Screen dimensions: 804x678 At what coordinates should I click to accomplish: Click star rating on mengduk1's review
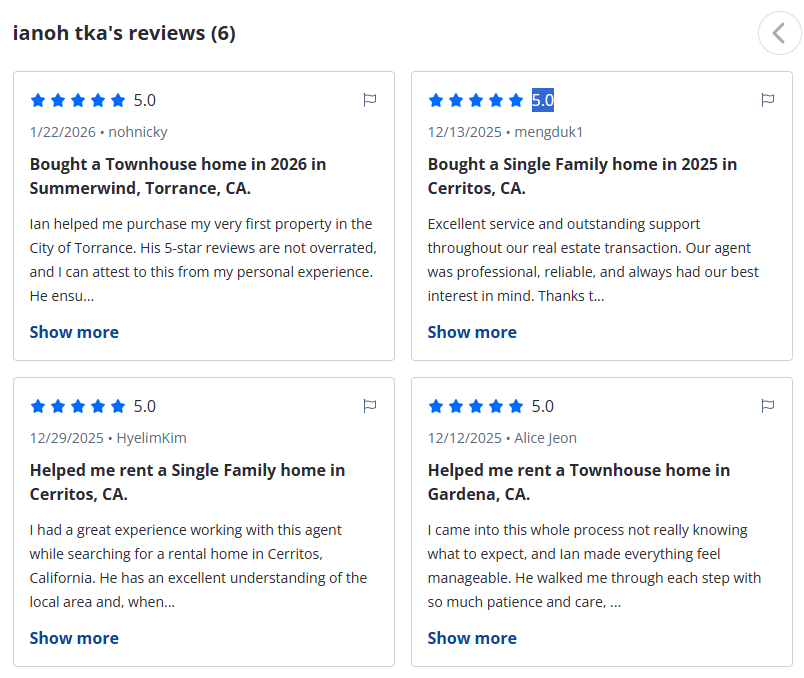[x=476, y=100]
